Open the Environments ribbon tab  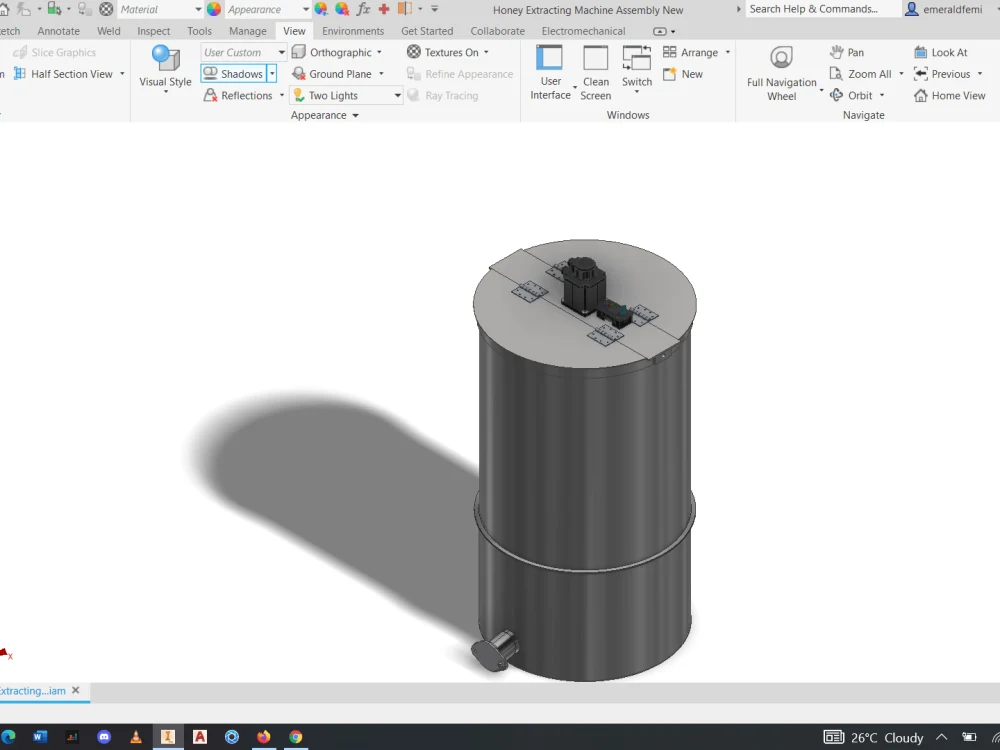click(x=353, y=31)
